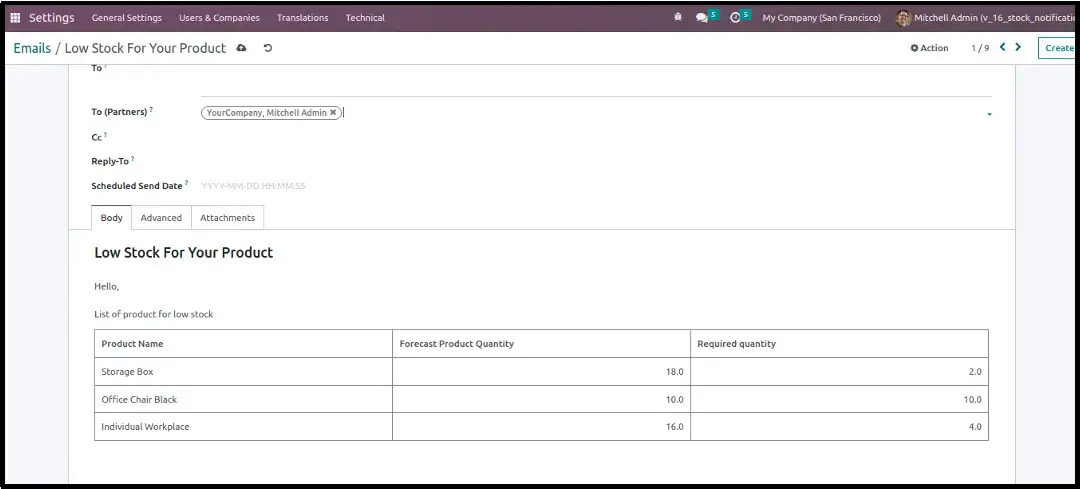Click the body heading Low Stock For Your Product
This screenshot has width=1080, height=489.
pyautogui.click(x=184, y=253)
